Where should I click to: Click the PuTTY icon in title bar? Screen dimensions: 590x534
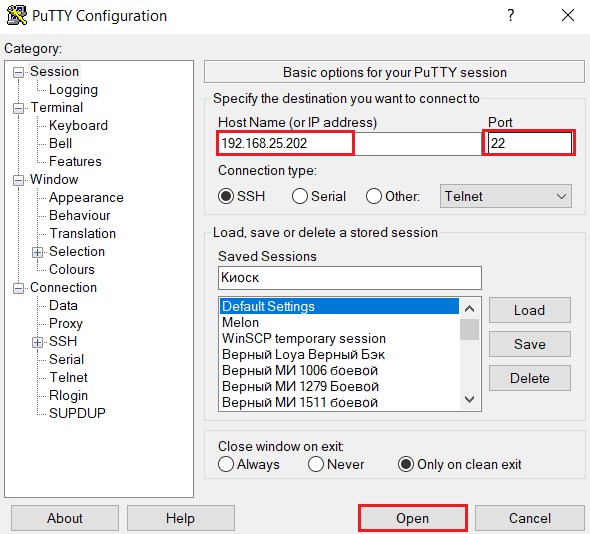tap(17, 15)
